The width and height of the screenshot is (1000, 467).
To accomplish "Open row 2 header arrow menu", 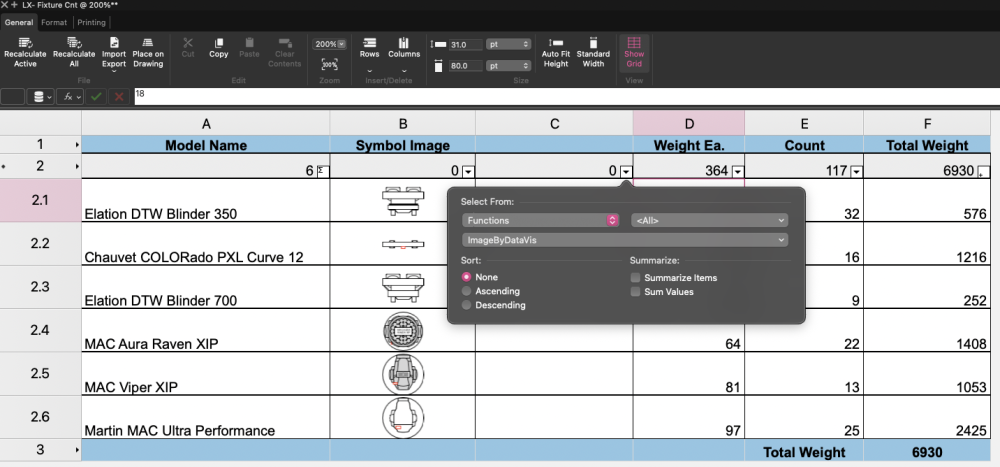I will point(78,167).
